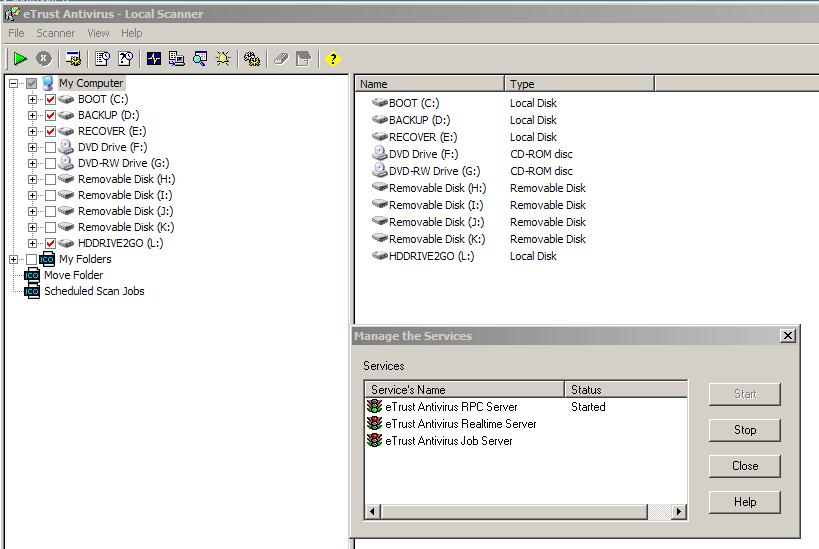Open the View menu
819x549 pixels.
[98, 33]
